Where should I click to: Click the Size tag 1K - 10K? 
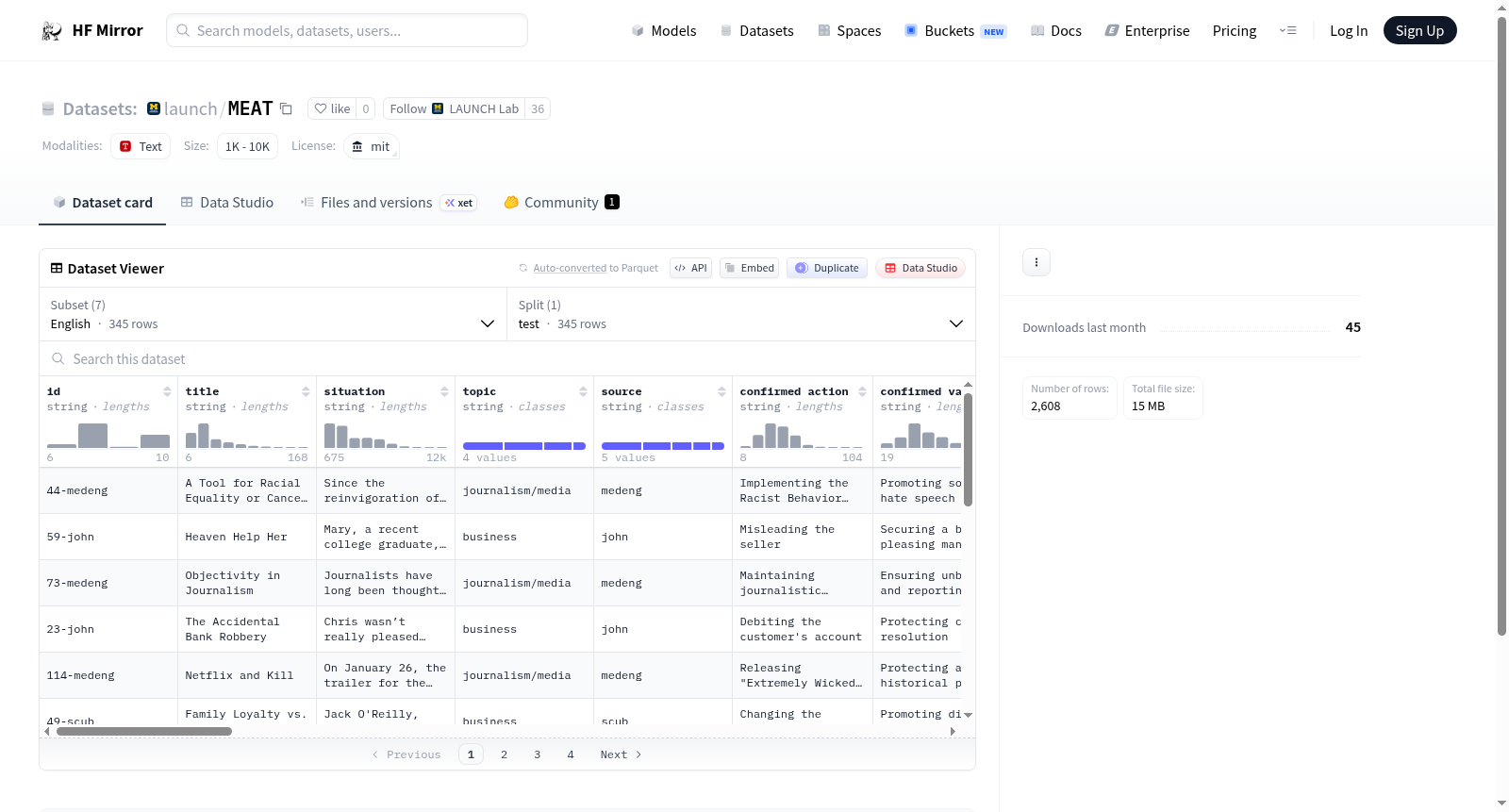[x=247, y=146]
